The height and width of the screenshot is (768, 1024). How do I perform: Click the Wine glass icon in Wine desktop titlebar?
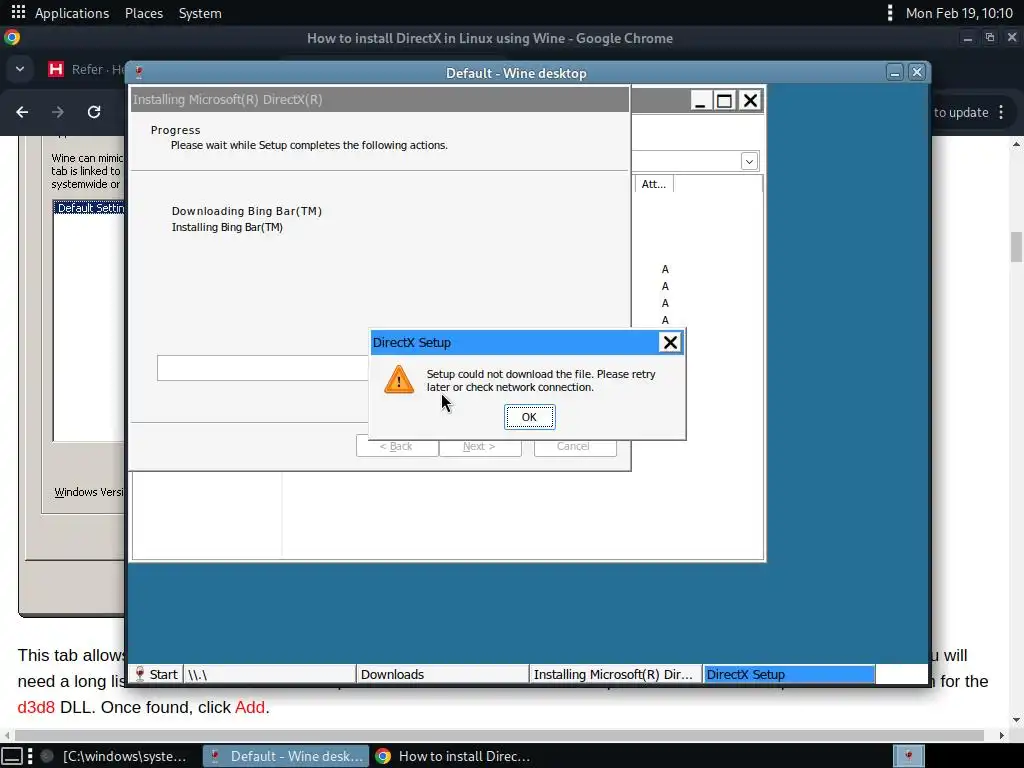(138, 72)
